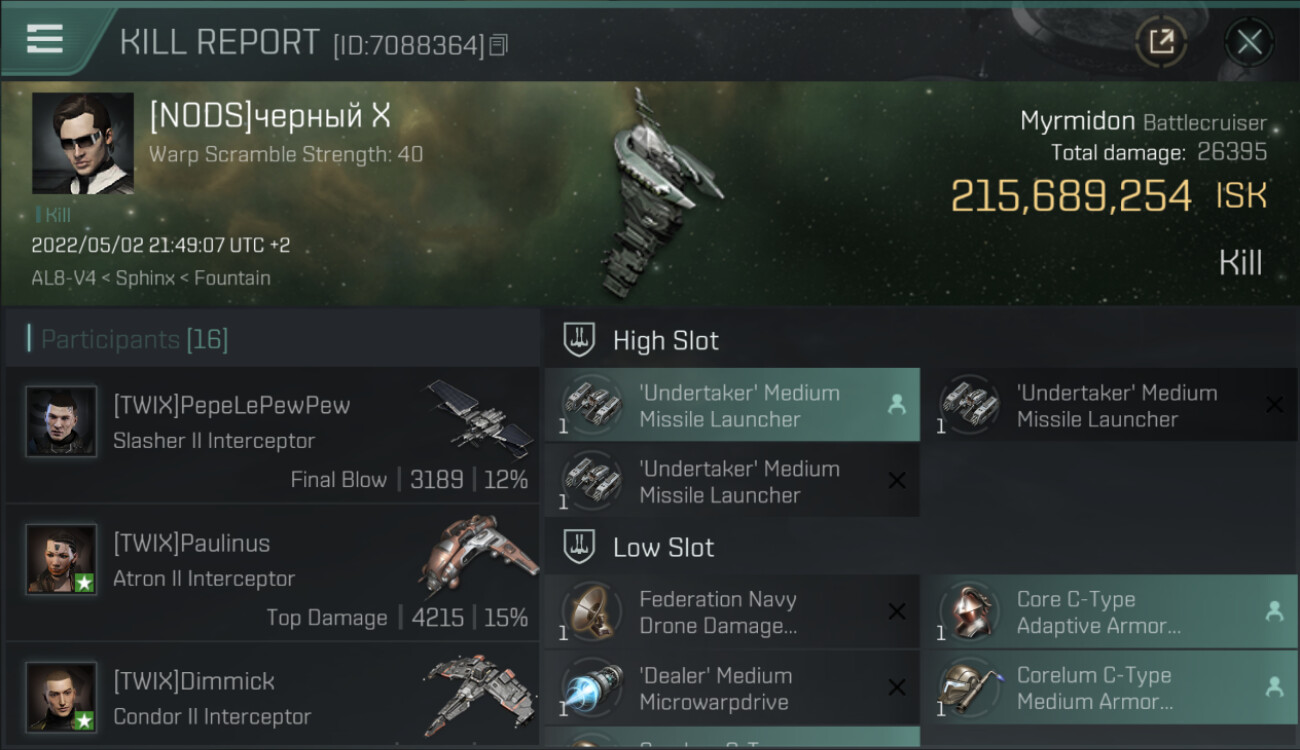Click the Condor II Interceptor ship icon

pos(478,692)
